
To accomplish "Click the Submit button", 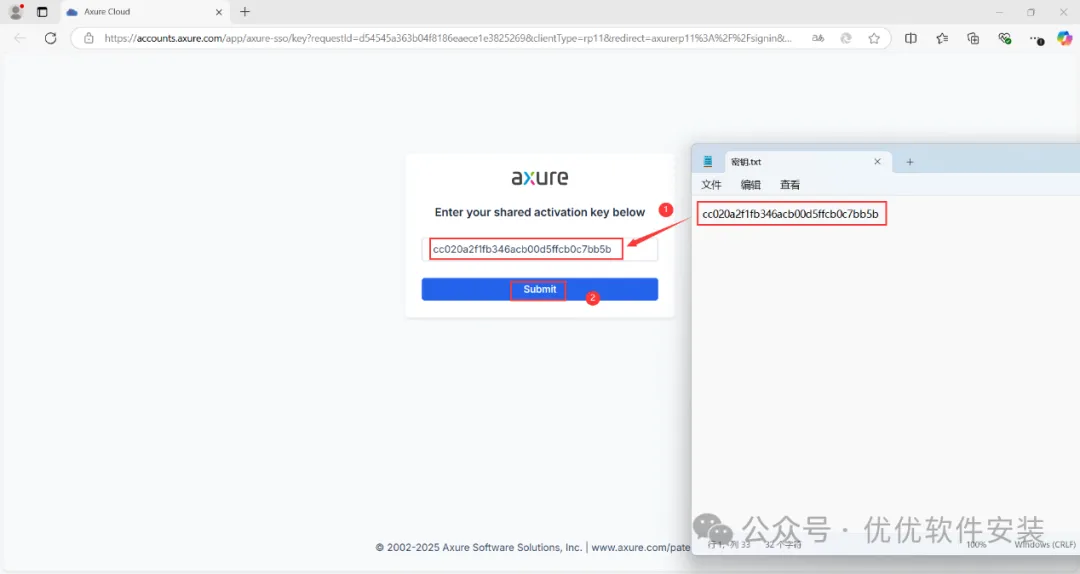I will tap(539, 289).
